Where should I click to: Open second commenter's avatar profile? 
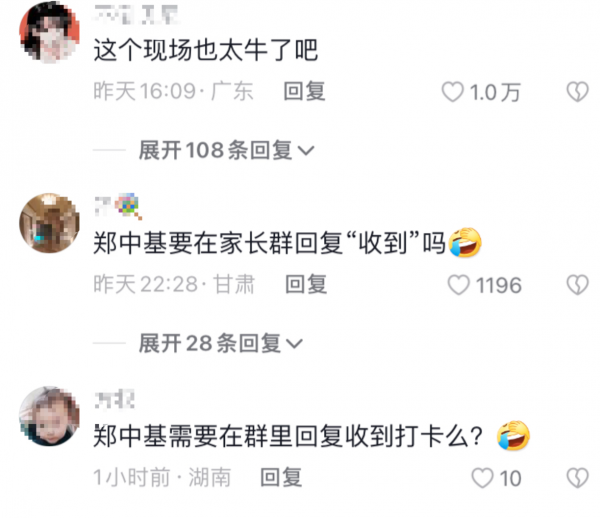[x=49, y=223]
